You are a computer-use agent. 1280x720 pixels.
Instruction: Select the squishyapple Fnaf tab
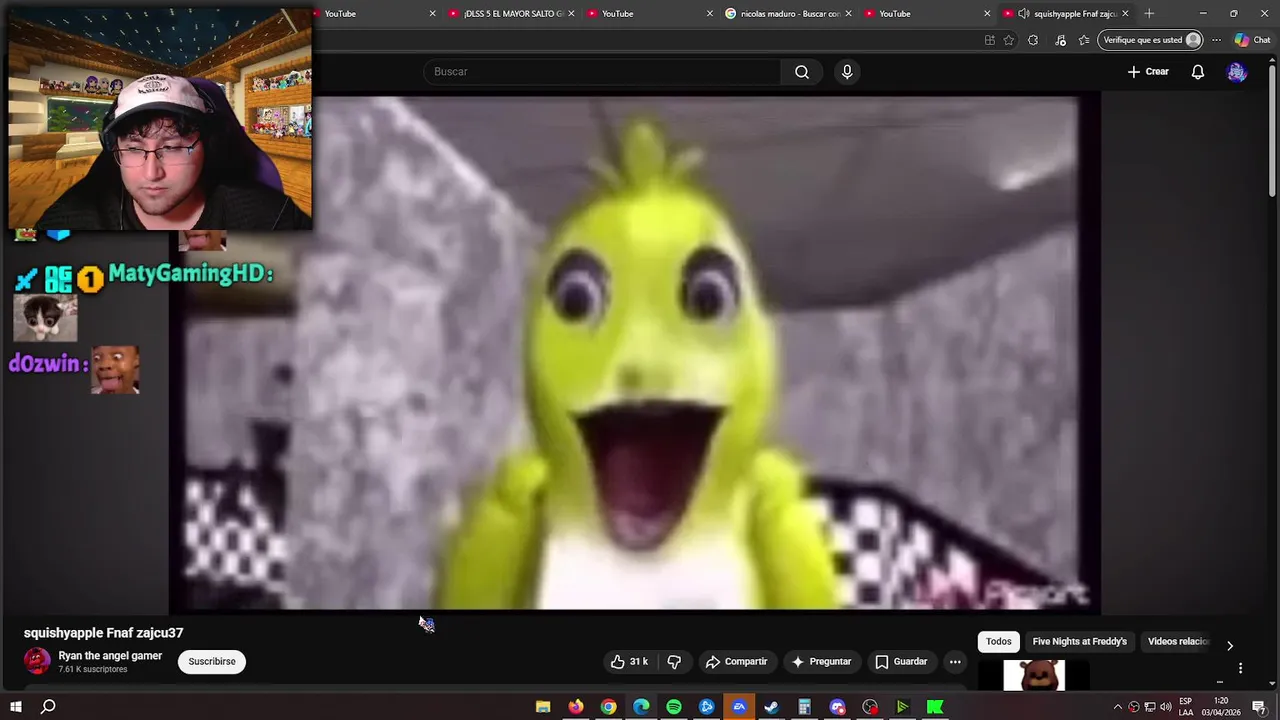(1066, 14)
